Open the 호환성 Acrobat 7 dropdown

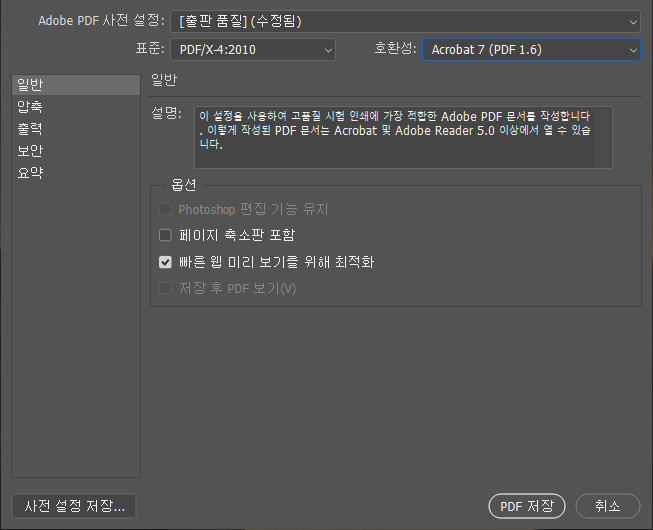coord(531,50)
